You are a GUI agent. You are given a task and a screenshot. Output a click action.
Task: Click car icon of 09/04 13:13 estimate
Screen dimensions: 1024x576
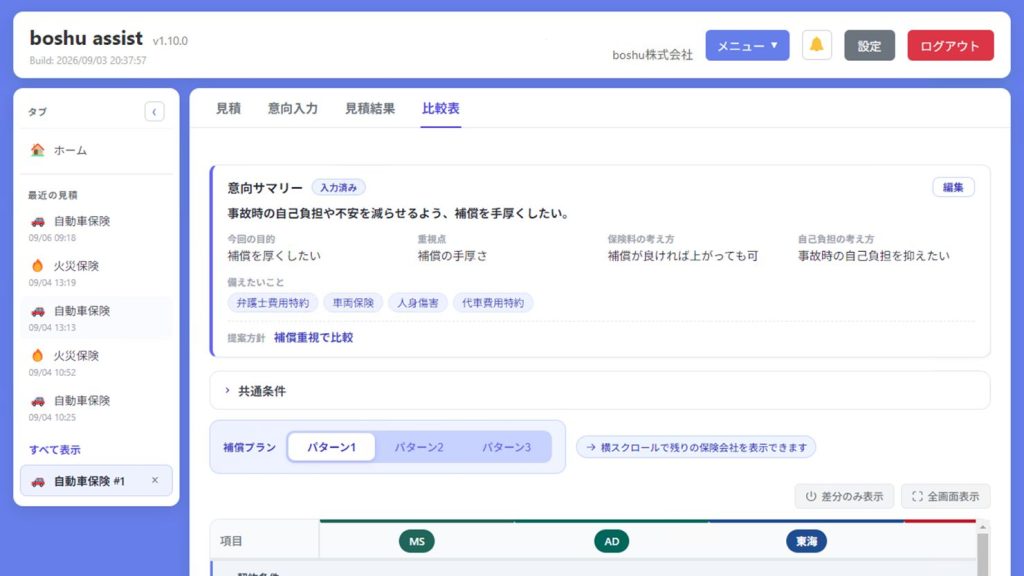point(38,311)
